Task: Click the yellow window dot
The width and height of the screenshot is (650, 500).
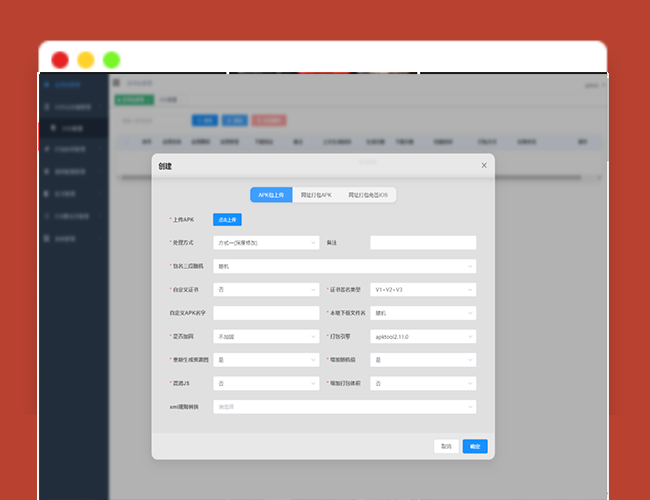Action: point(86,59)
